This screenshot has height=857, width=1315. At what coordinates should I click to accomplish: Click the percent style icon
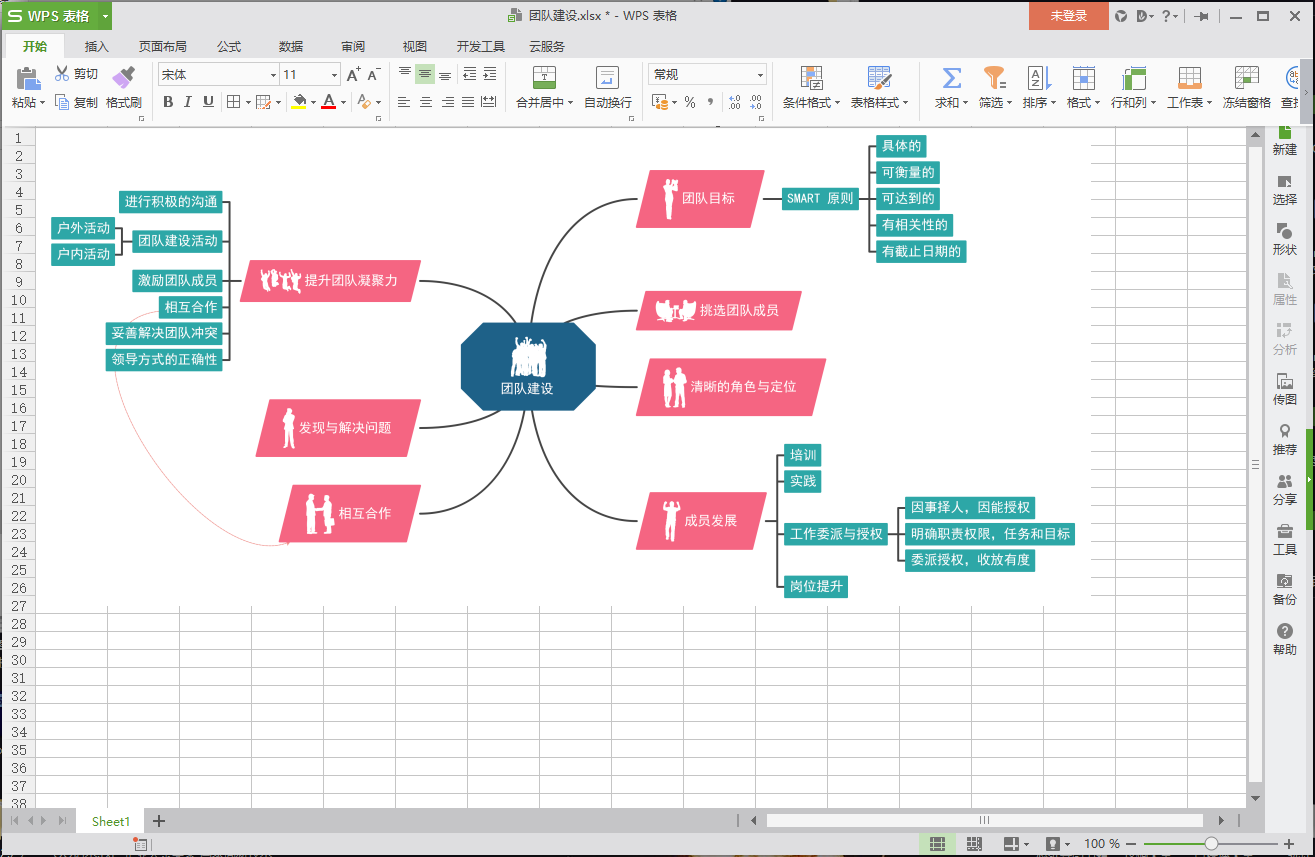pos(690,102)
